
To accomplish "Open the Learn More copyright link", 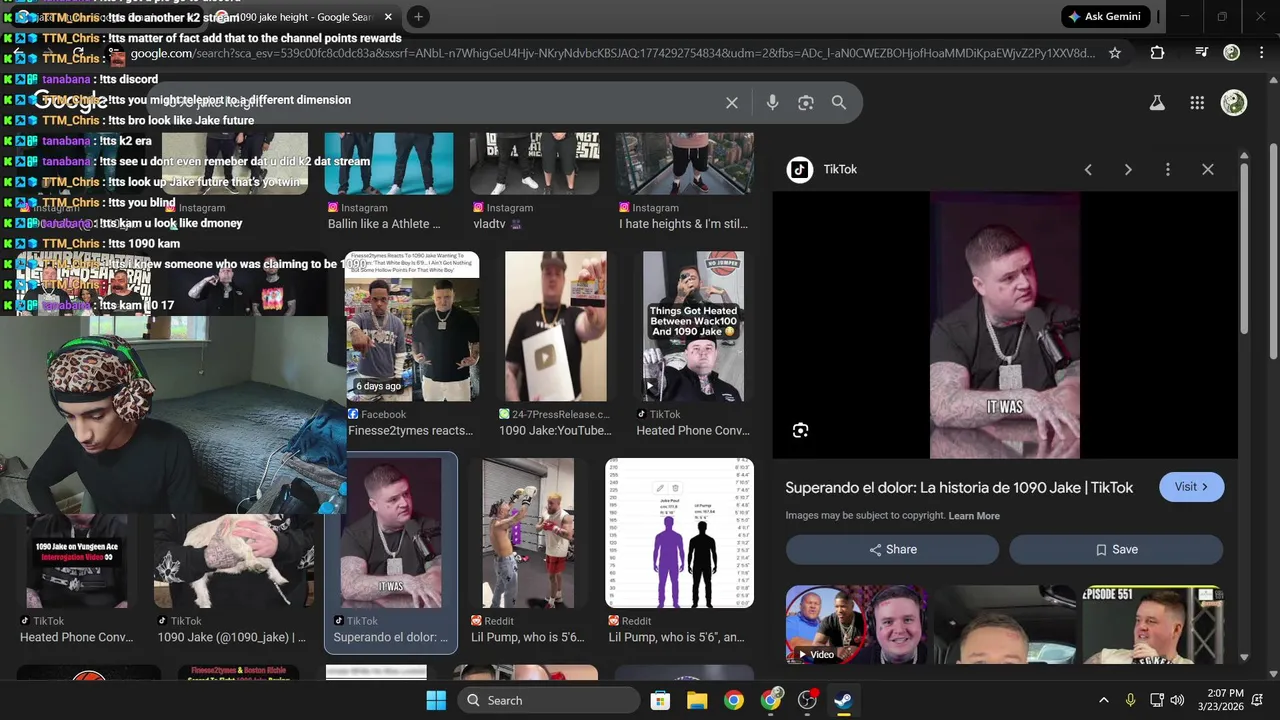I will tap(974, 516).
